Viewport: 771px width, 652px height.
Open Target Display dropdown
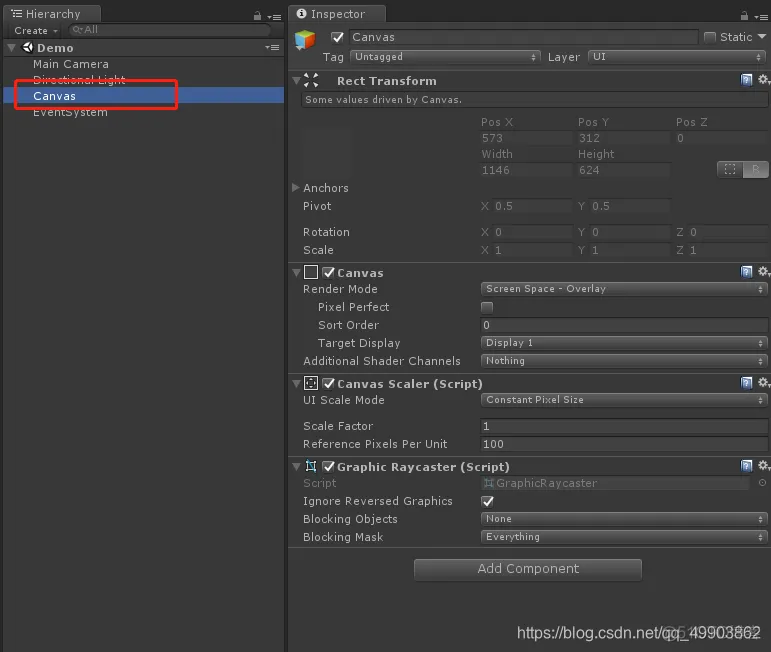623,343
